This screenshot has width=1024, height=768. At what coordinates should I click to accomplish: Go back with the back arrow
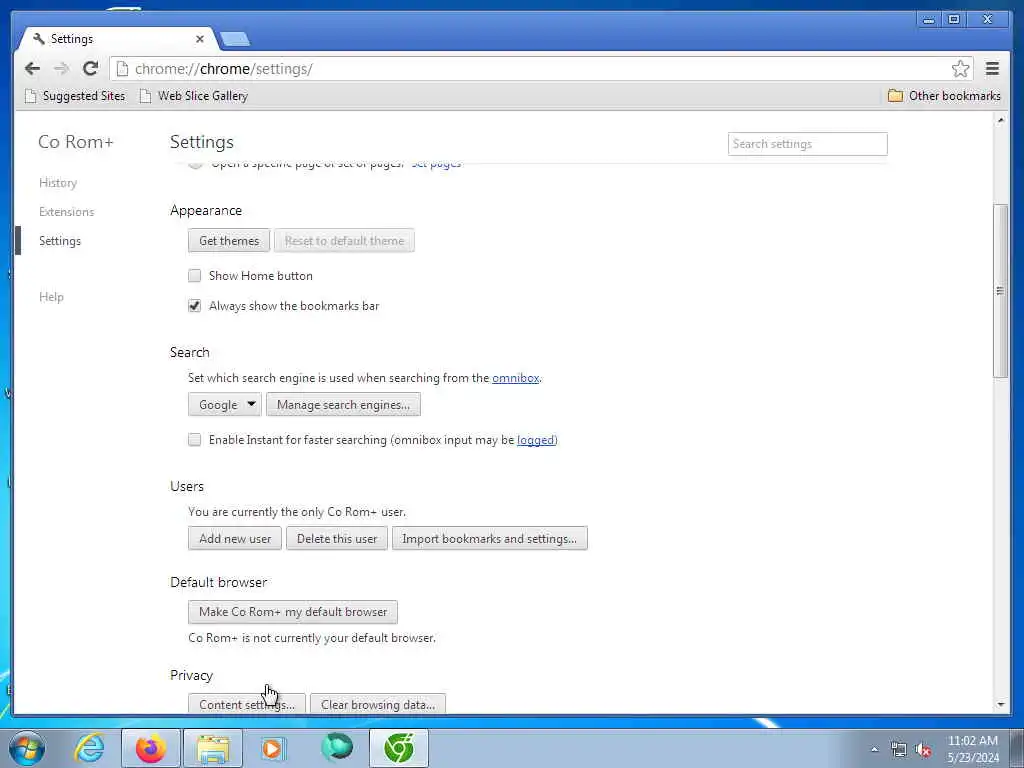click(x=32, y=69)
